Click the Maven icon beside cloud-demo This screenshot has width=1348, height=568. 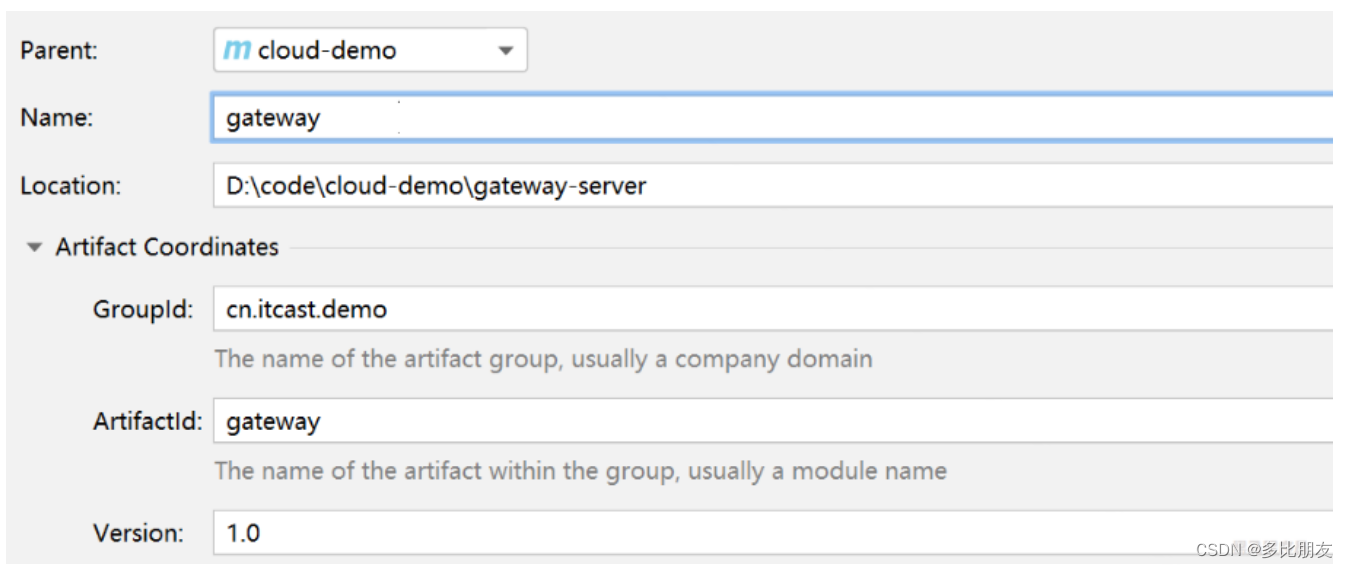tap(237, 50)
